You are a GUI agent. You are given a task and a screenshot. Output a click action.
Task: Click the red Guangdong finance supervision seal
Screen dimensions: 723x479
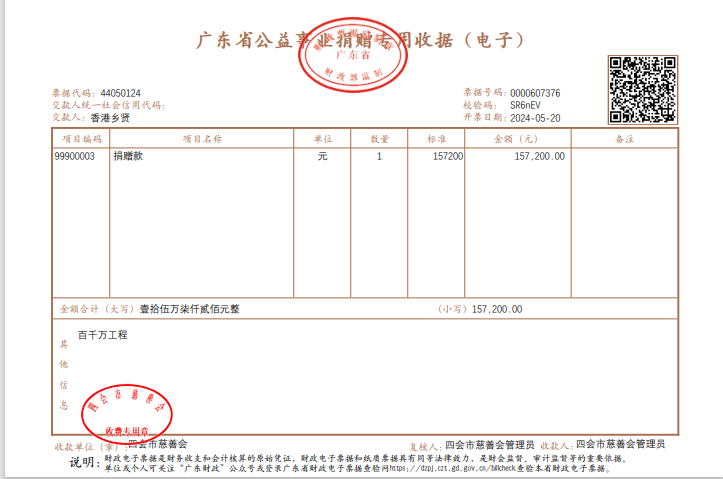(x=353, y=55)
